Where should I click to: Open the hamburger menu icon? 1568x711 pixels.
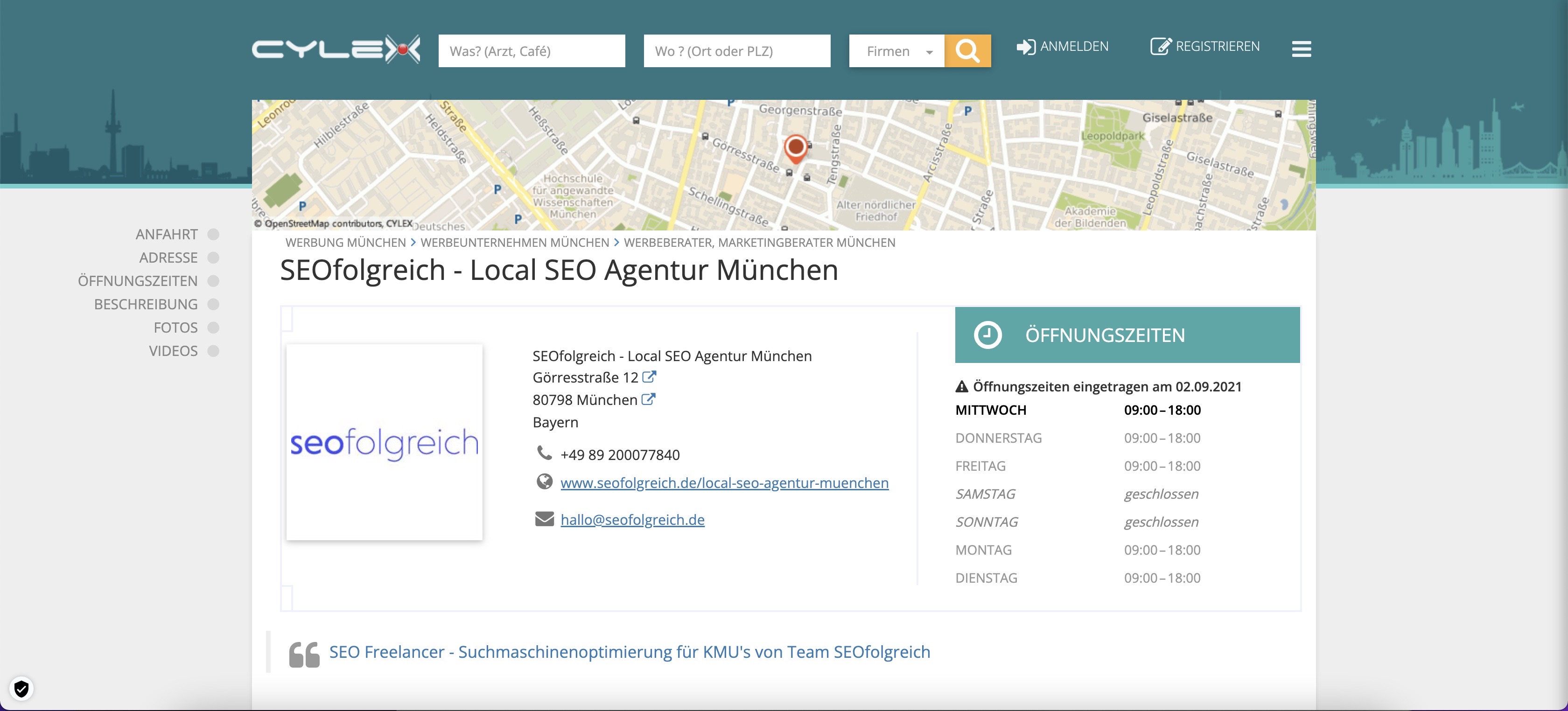[x=1302, y=49]
